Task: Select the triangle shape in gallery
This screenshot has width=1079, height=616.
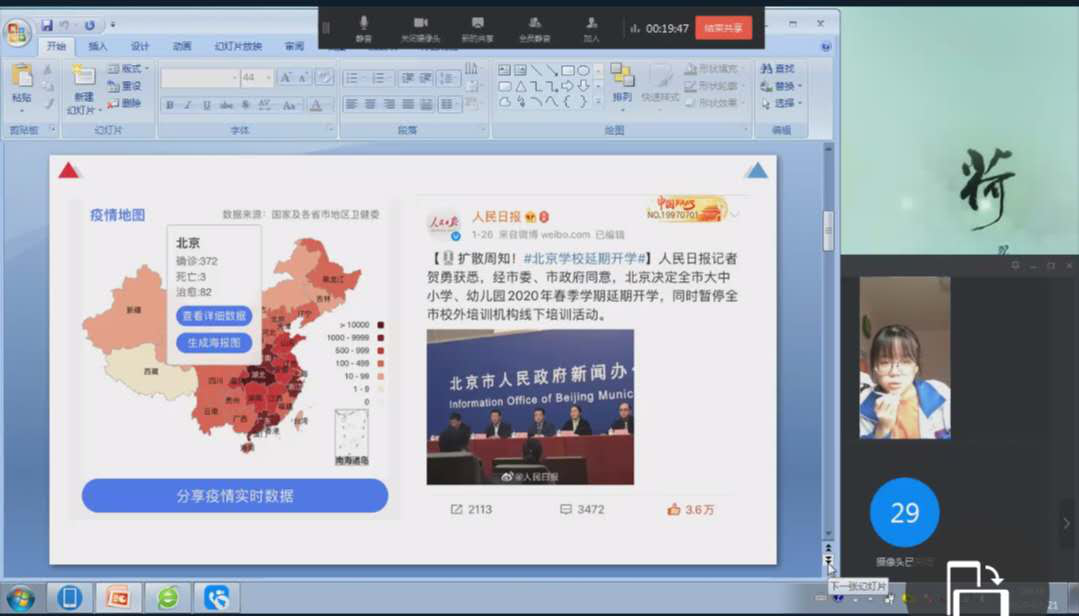Action: [x=520, y=86]
